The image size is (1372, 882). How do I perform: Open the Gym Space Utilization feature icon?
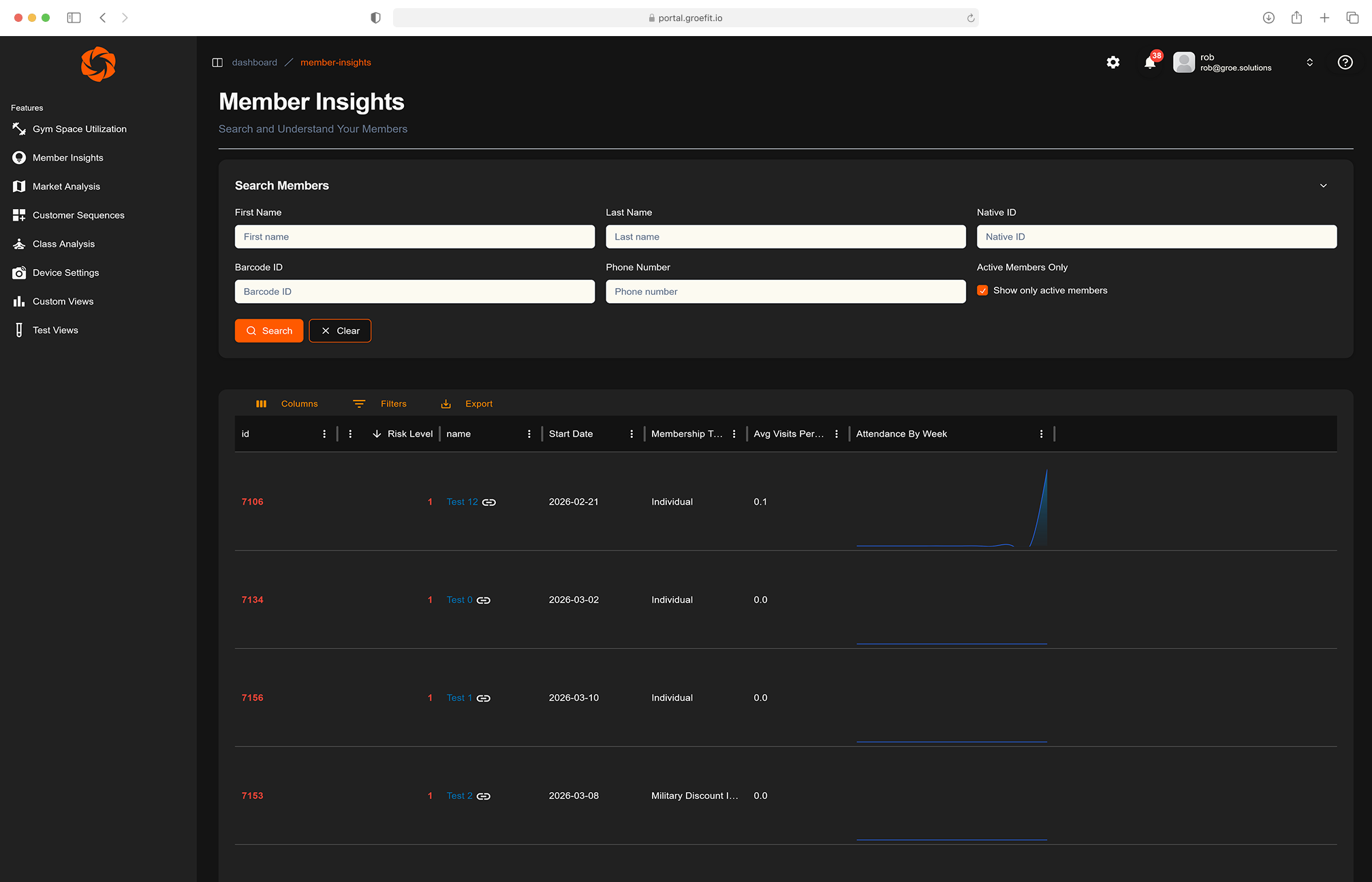point(18,129)
